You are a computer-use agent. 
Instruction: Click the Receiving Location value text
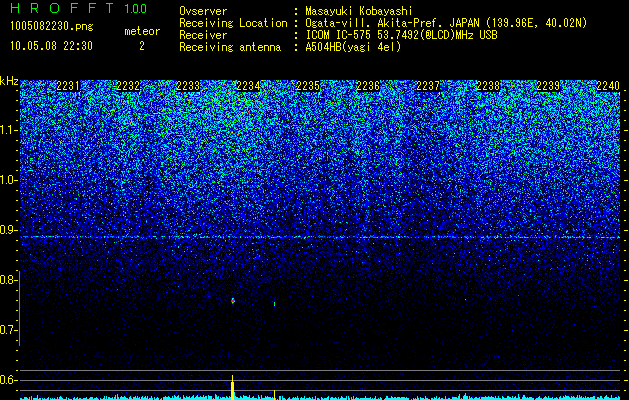point(446,23)
